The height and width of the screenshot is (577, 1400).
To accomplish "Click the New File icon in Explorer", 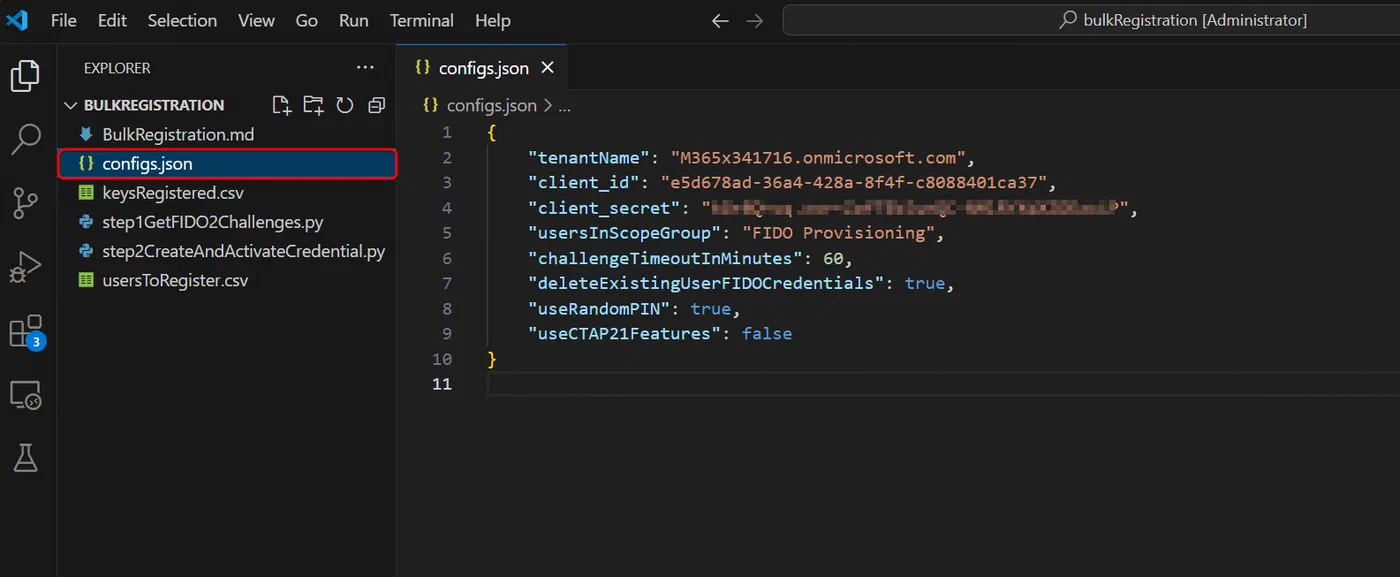I will (x=281, y=105).
